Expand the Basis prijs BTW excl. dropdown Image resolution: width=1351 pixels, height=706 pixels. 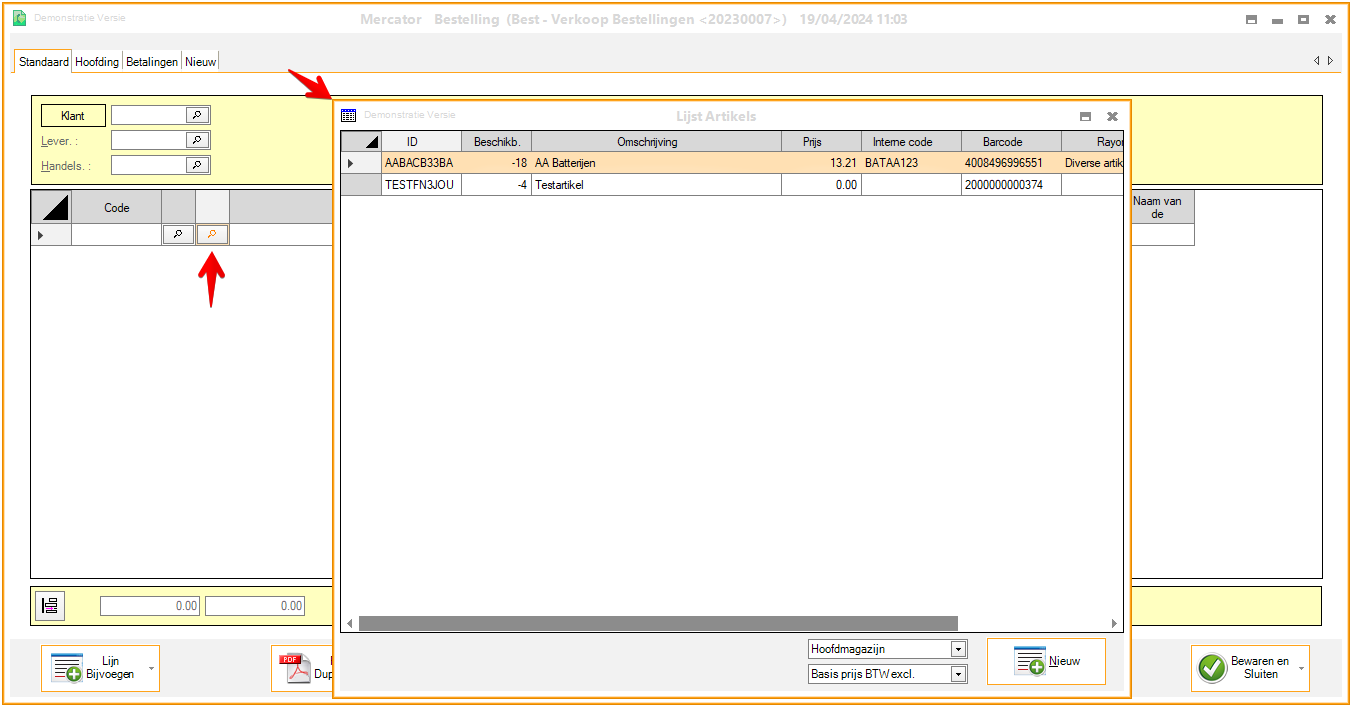coord(958,674)
